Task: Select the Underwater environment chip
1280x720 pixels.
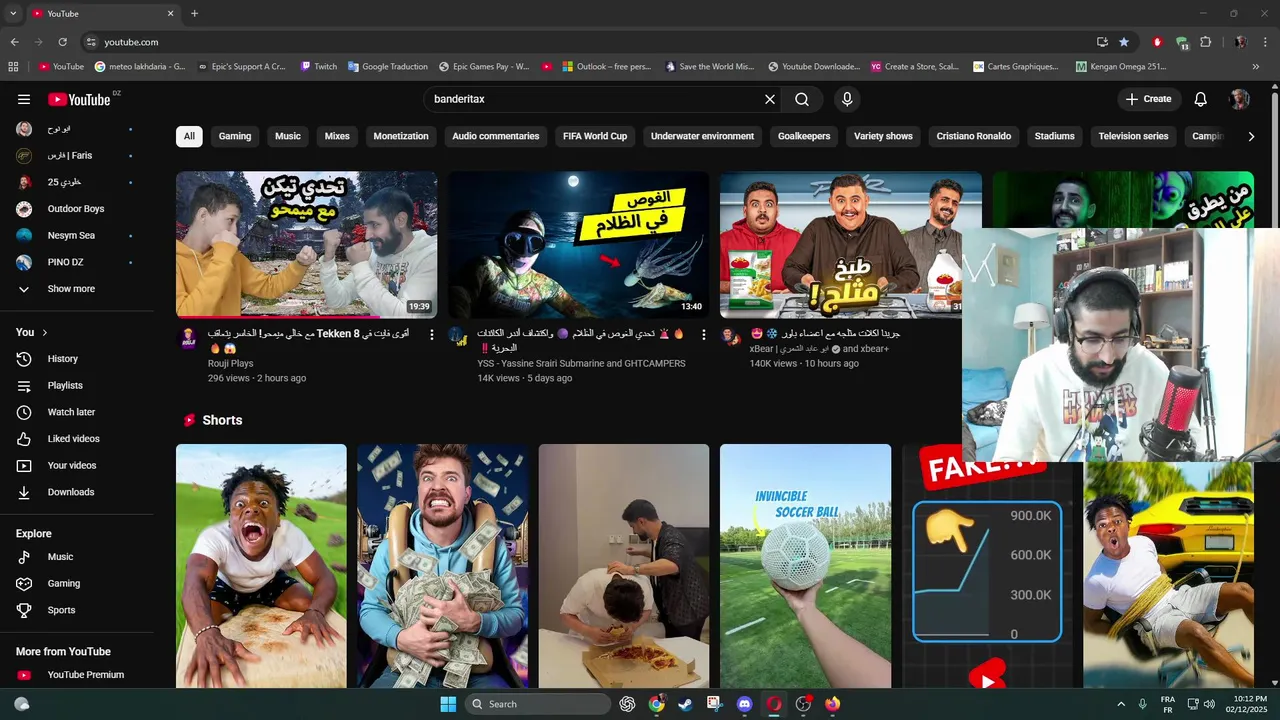Action: tap(702, 136)
